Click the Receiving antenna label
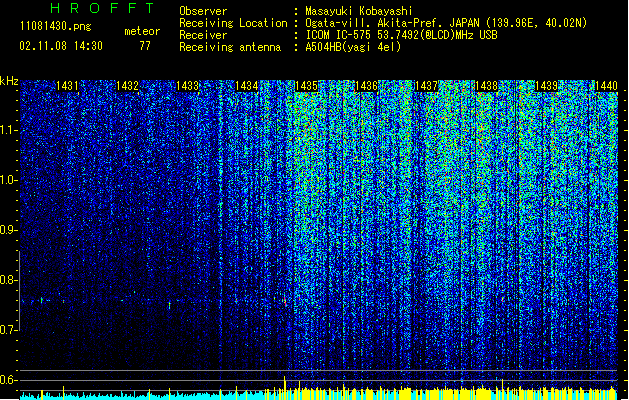This screenshot has width=629, height=400. coord(230,47)
